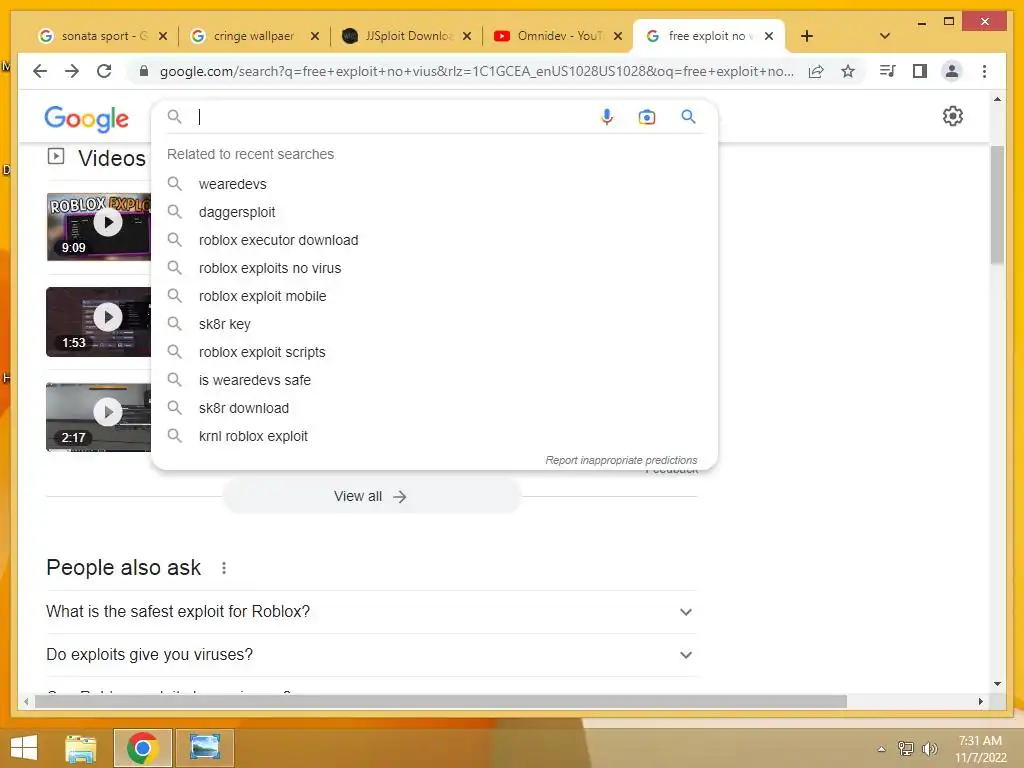Click scroll down arrow on vertical scrollbar
1024x768 pixels.
click(x=997, y=684)
